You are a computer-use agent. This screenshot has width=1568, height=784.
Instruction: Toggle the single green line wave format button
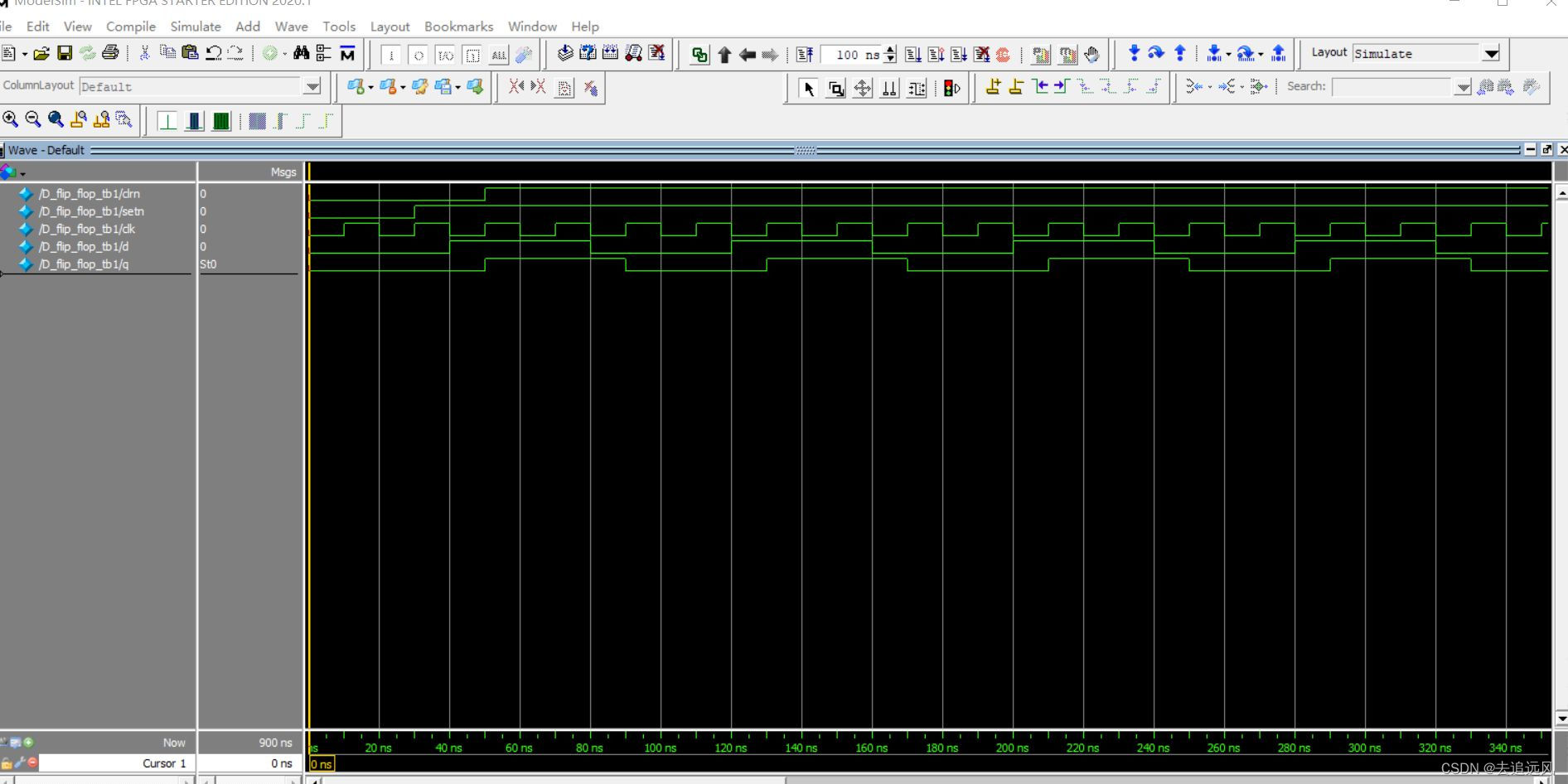click(x=167, y=121)
